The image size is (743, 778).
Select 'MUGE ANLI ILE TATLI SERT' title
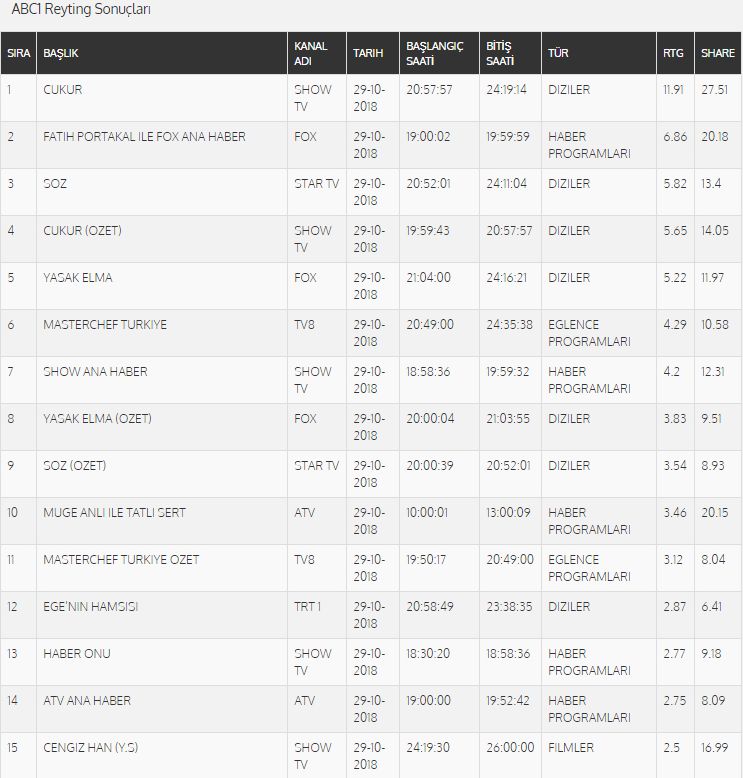114,513
